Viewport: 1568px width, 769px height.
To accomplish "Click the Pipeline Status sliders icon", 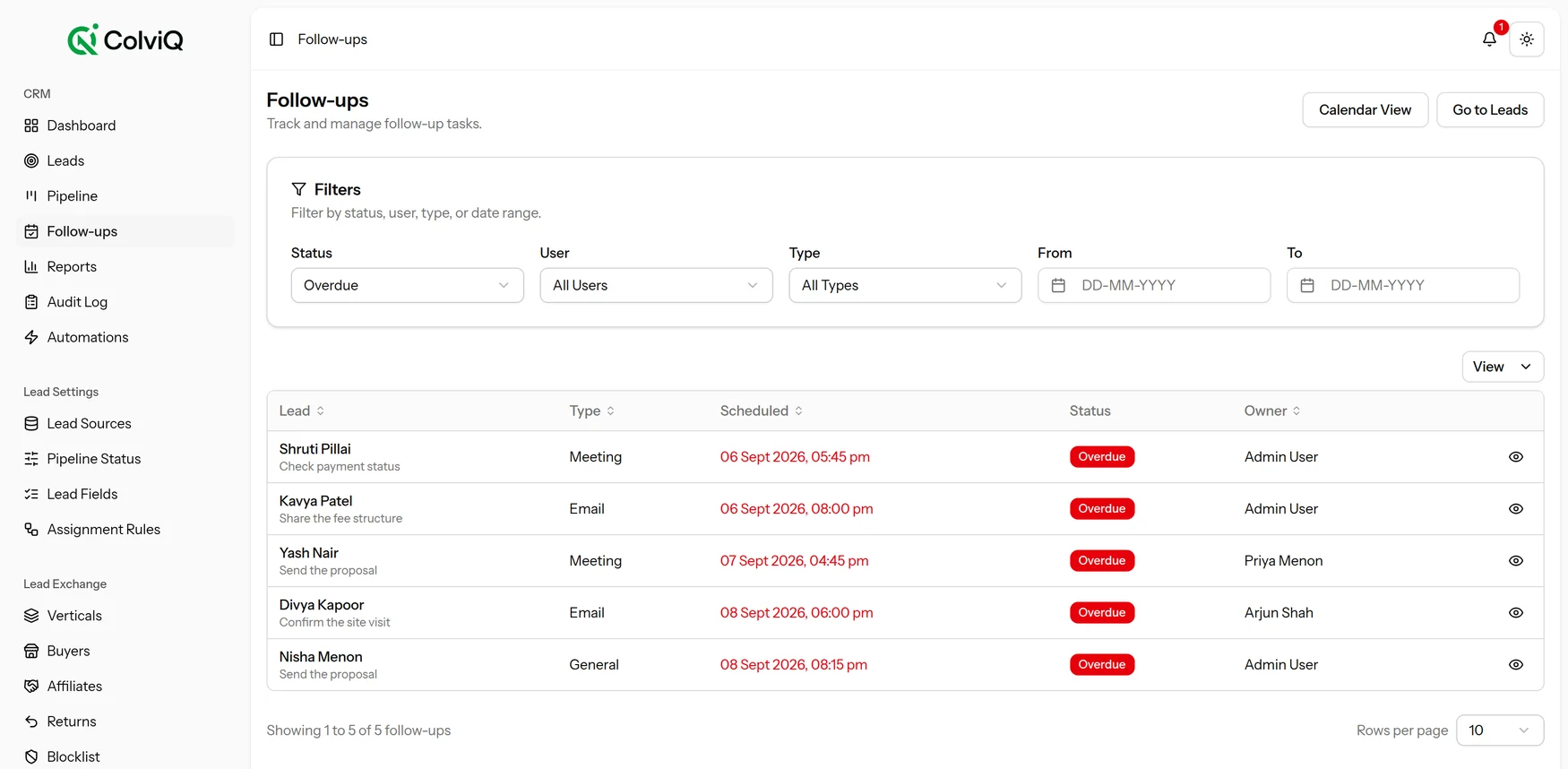I will pyautogui.click(x=31, y=459).
